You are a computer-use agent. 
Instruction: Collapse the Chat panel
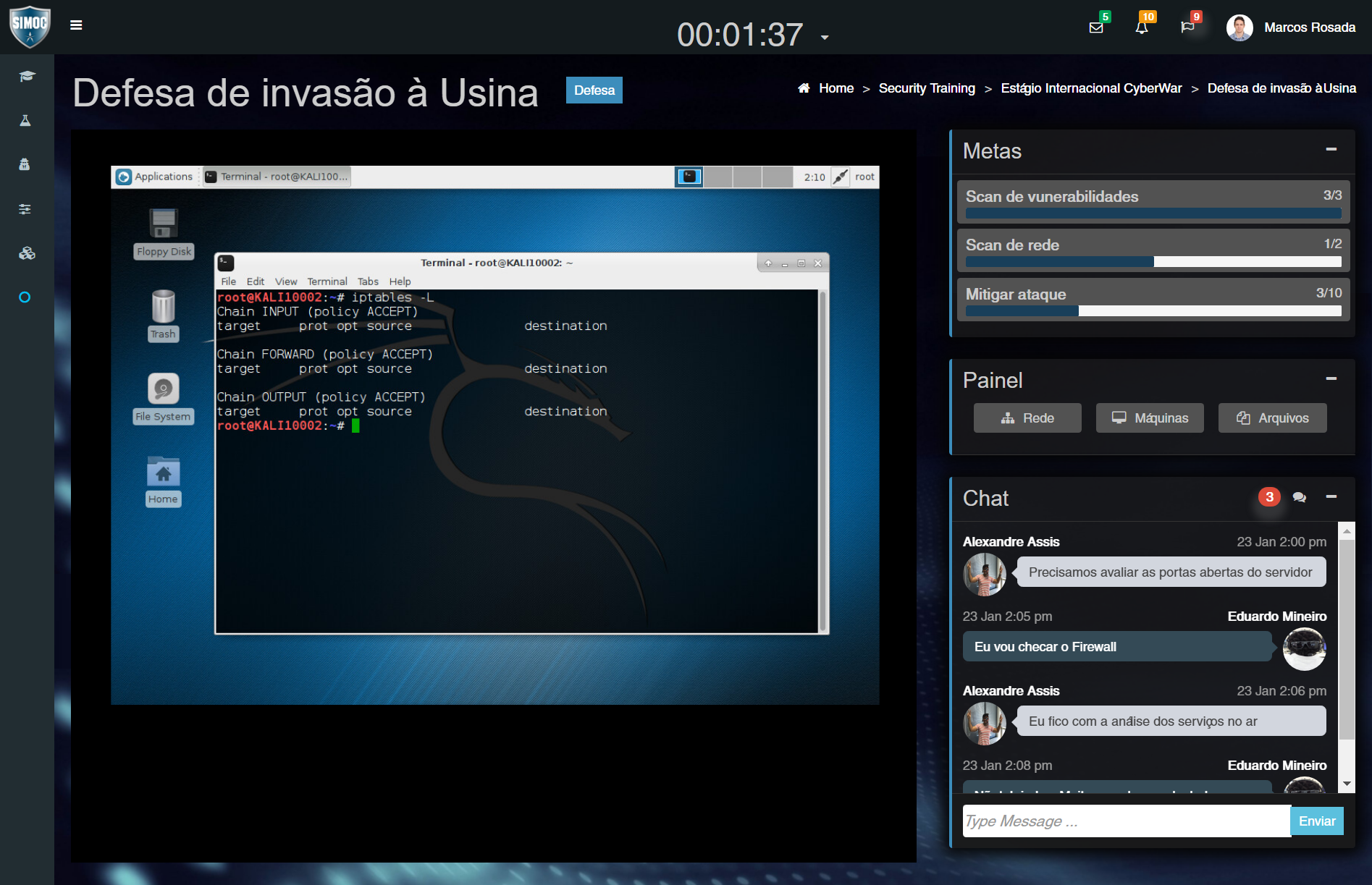point(1331,496)
